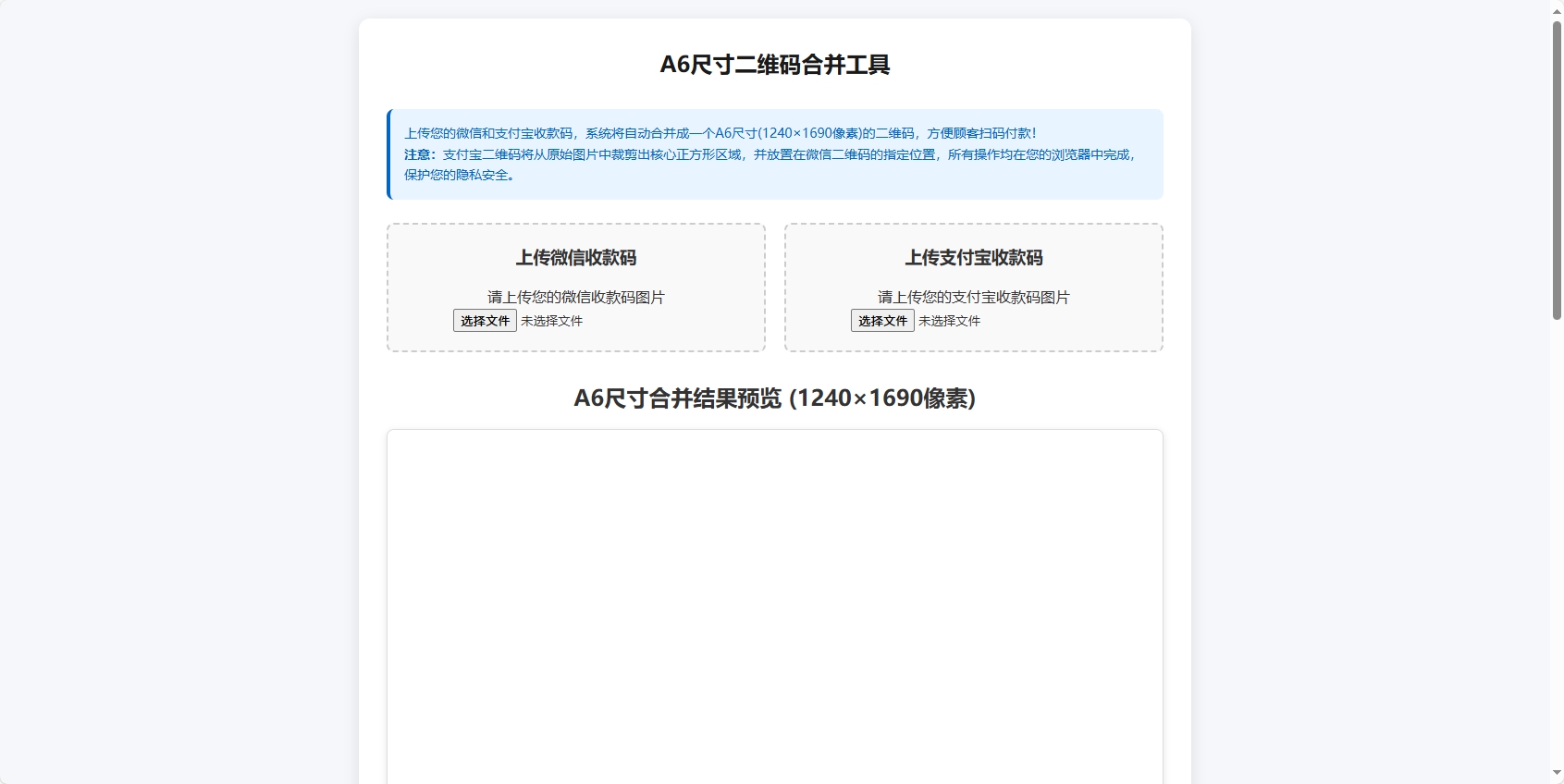The width and height of the screenshot is (1564, 784).
Task: Click the 请上传您的微信收款码图片 prompt text
Action: click(x=575, y=297)
